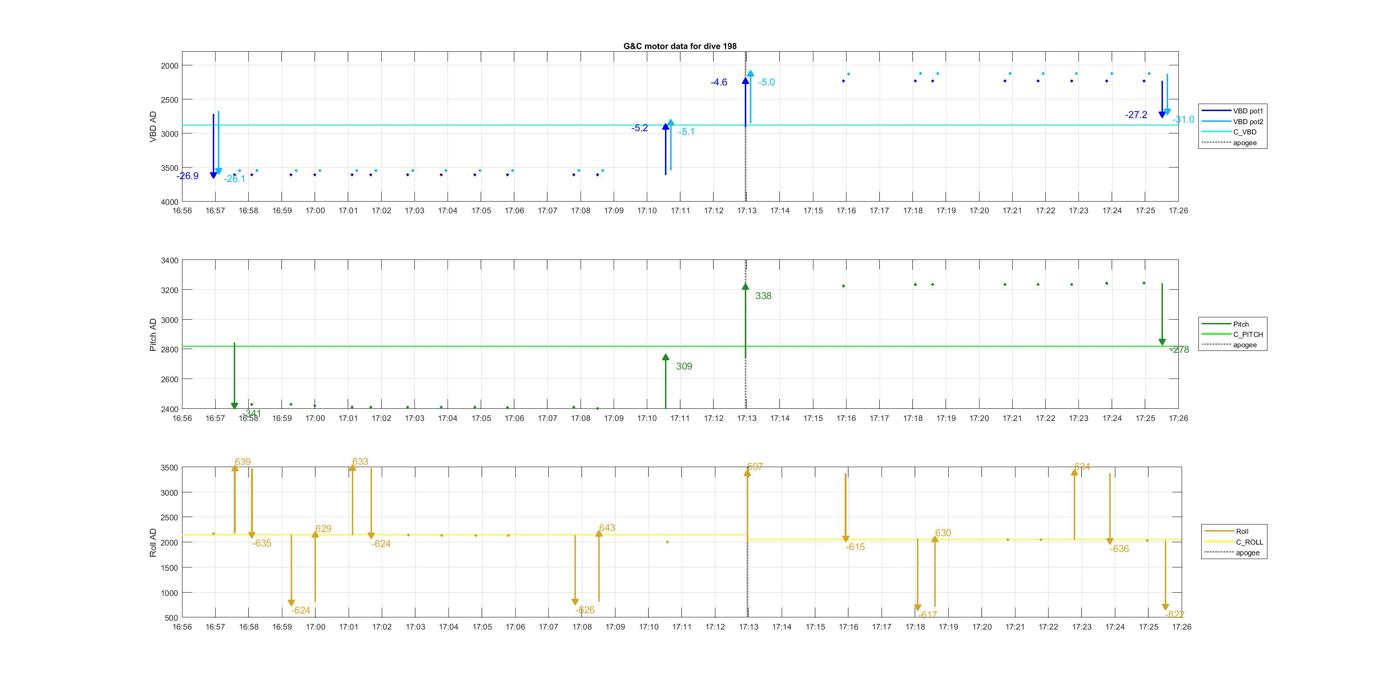This screenshot has height=693, width=1400.
Task: Click the '-5.1' VBD data label
Action: (x=686, y=132)
